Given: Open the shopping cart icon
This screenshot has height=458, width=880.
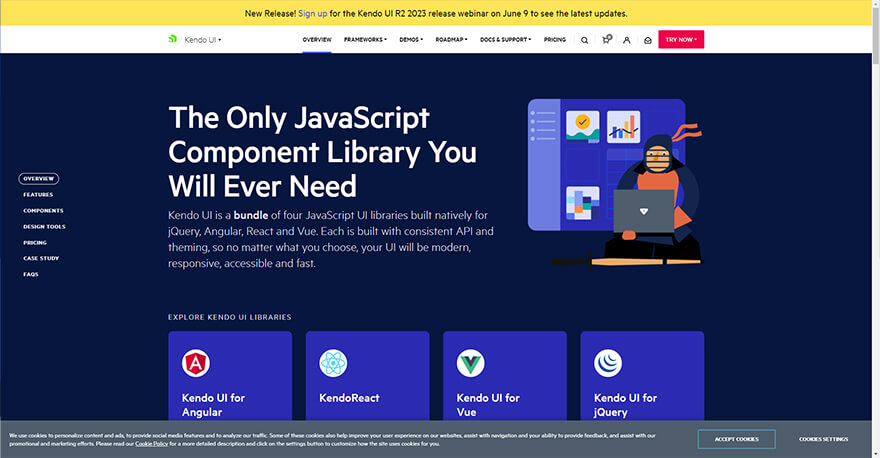Looking at the screenshot, I should point(606,39).
